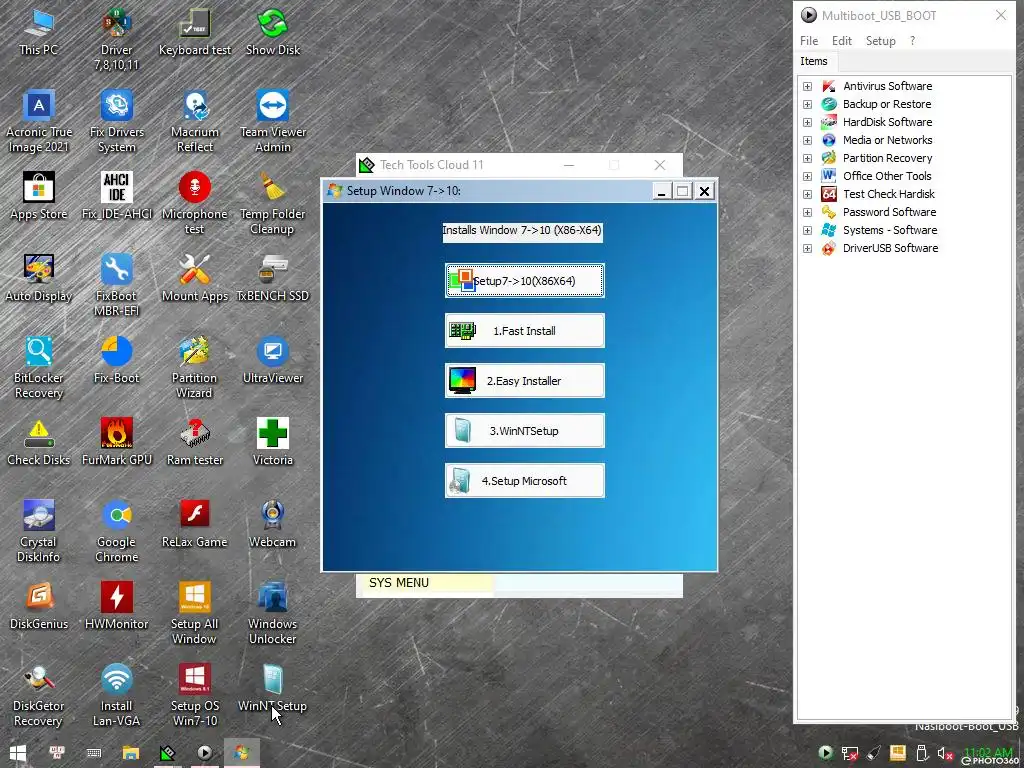Image resolution: width=1024 pixels, height=768 pixels.
Task: Click the SYS MENU label in Tech Tools
Action: 399,583
